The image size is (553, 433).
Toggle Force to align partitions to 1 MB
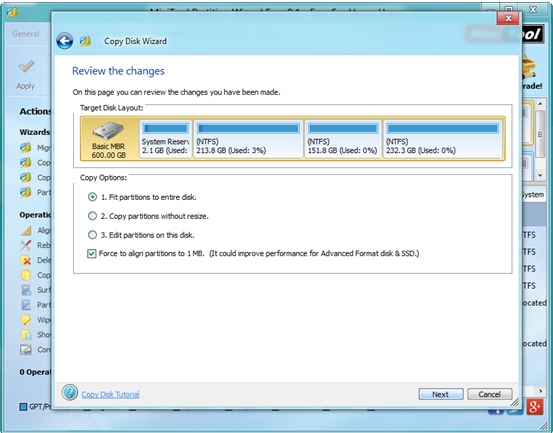(x=92, y=254)
